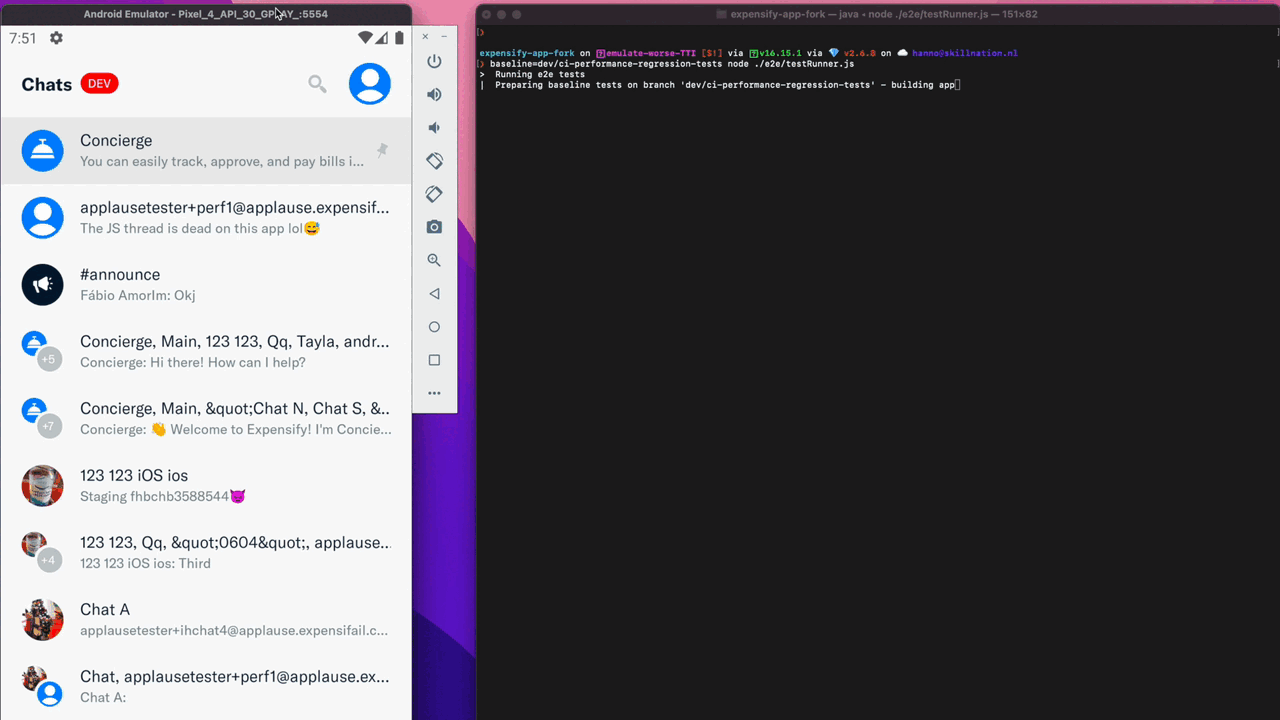Screen dimensions: 1280x720
Task: Take emulator screenshot with camera icon
Action: tap(434, 227)
